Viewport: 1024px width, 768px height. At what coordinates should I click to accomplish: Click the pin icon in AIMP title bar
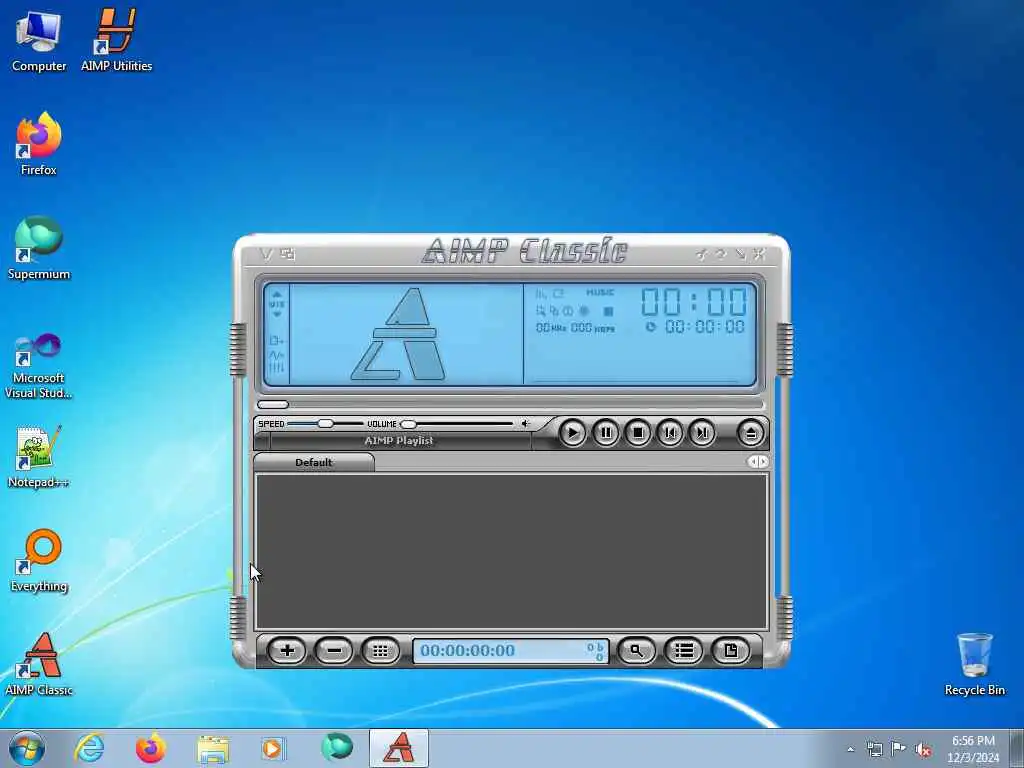tap(701, 253)
